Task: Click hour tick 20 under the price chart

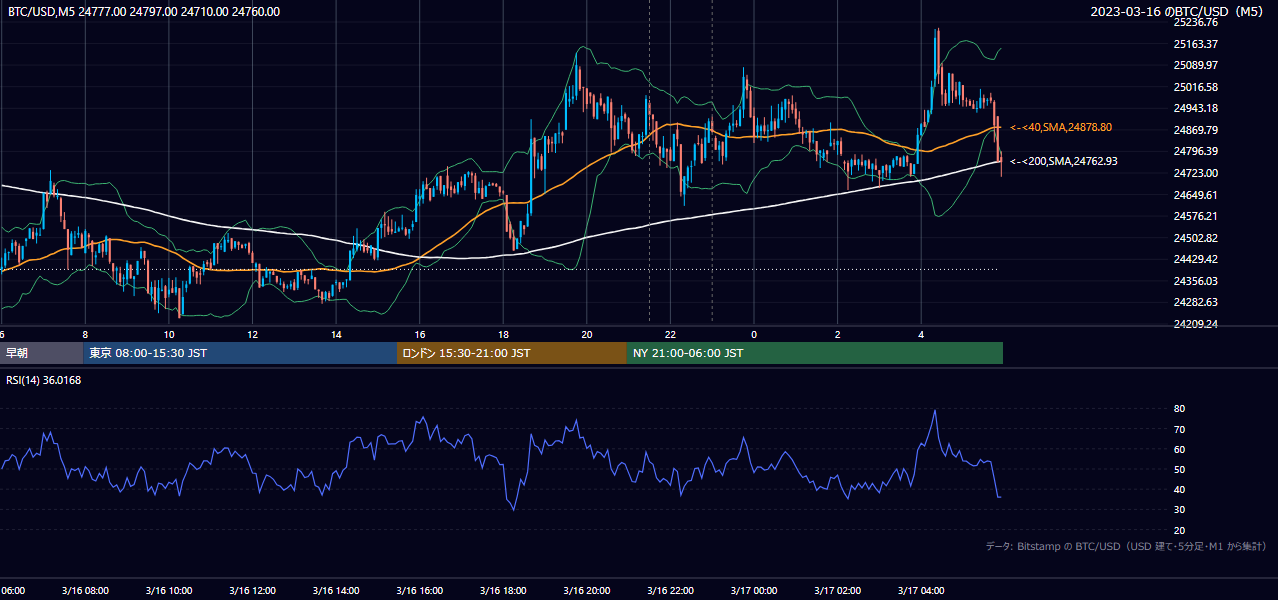Action: click(x=587, y=335)
